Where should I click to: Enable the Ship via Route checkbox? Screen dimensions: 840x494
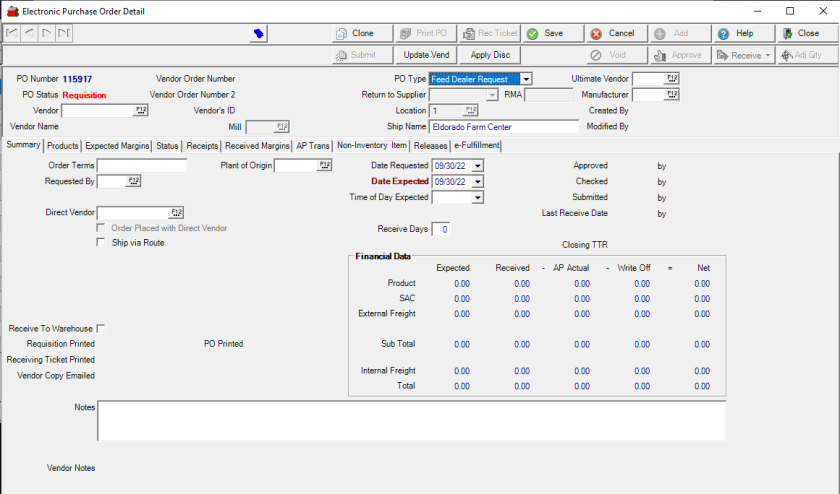tap(101, 243)
